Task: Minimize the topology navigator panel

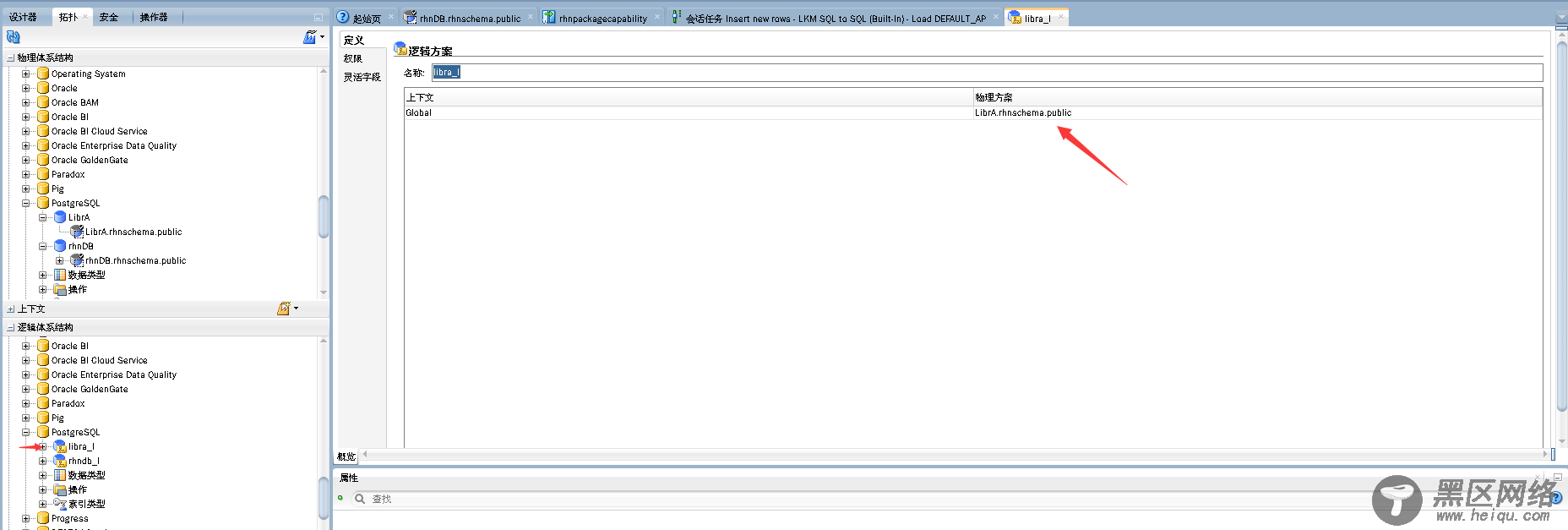Action: [318, 17]
